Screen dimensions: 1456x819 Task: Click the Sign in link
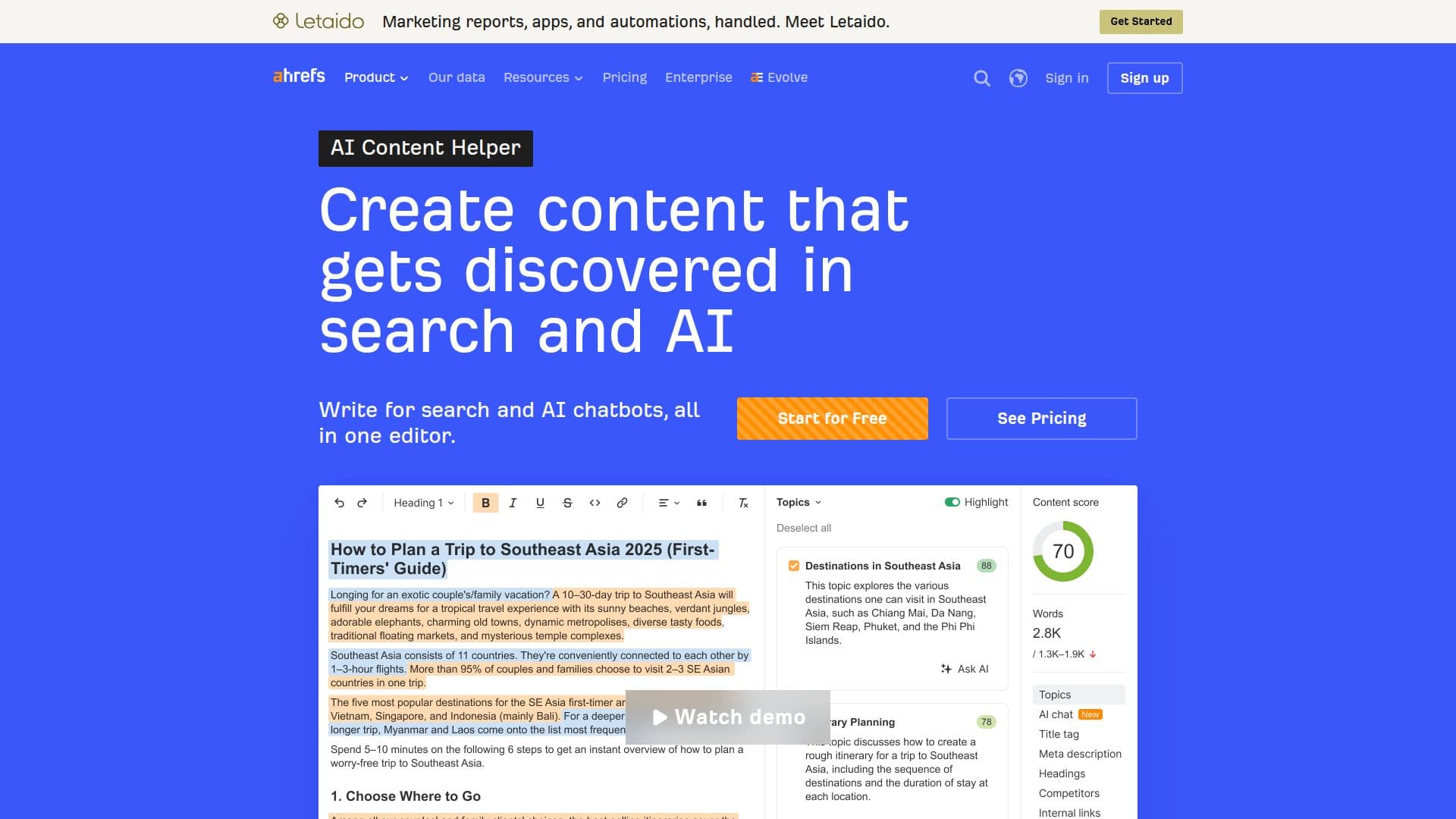pyautogui.click(x=1066, y=78)
